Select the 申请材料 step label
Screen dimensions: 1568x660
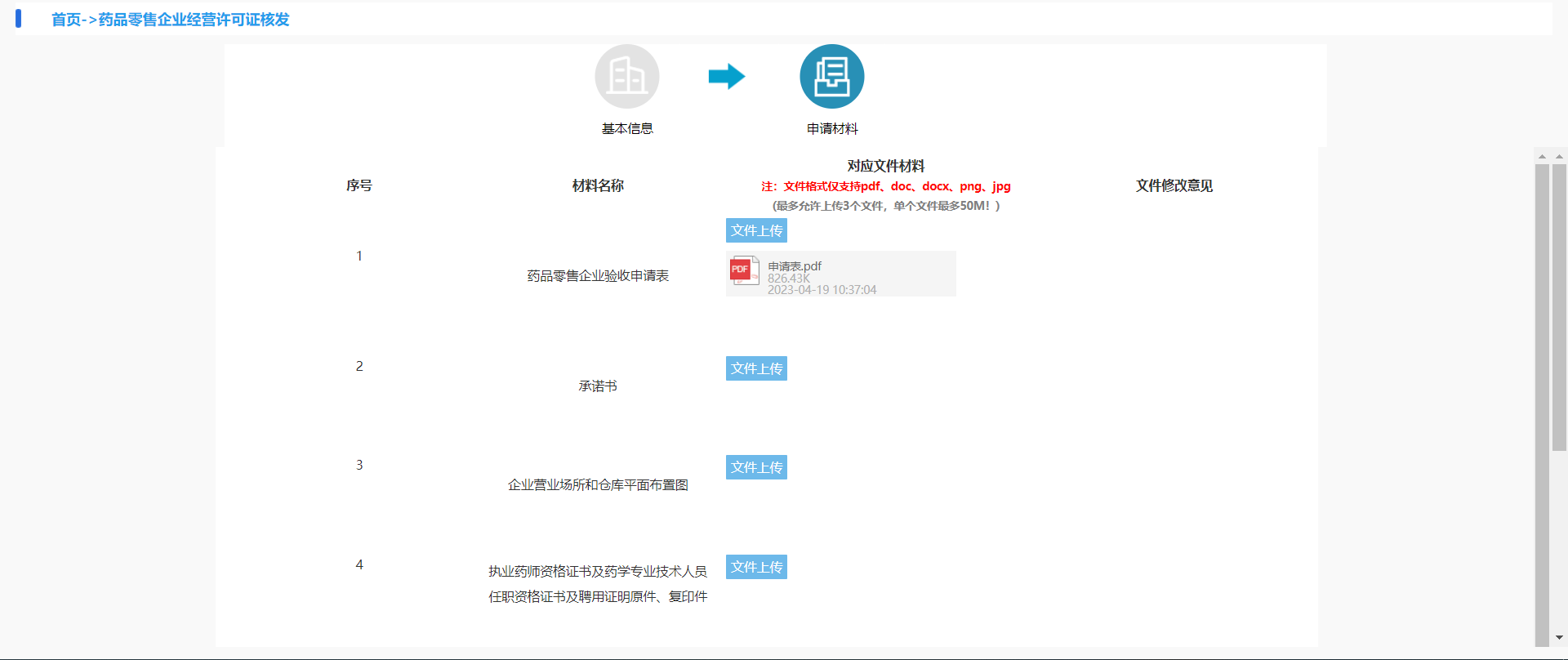point(831,129)
